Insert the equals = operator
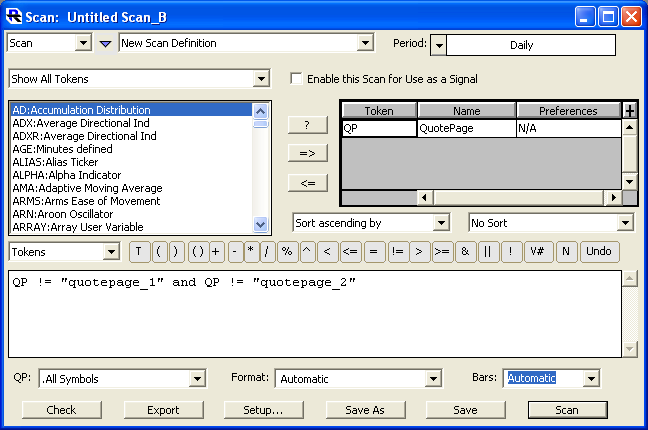The width and height of the screenshot is (648, 430). tap(374, 252)
